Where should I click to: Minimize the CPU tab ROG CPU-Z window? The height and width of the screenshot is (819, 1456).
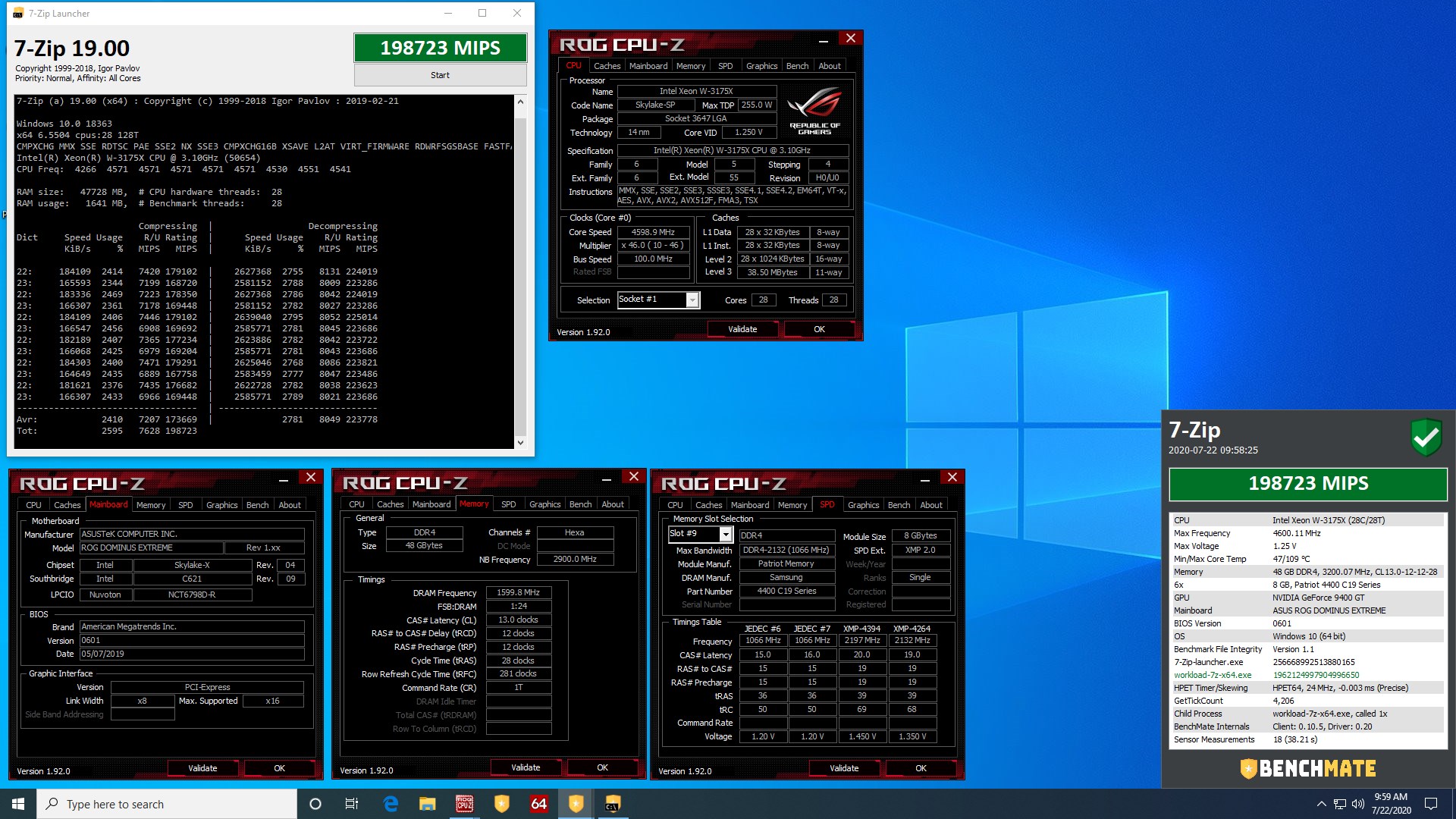[824, 40]
